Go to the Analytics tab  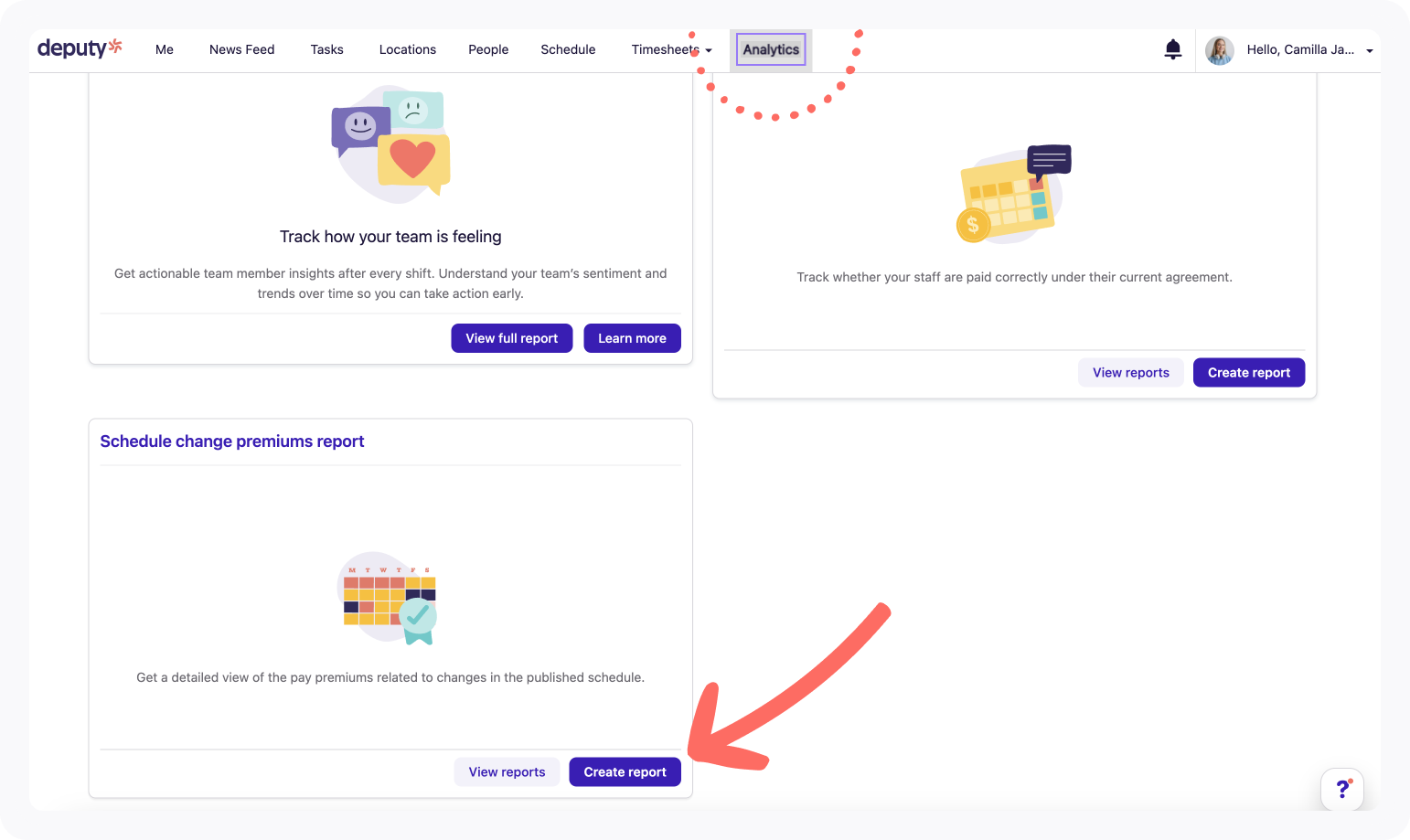[771, 49]
